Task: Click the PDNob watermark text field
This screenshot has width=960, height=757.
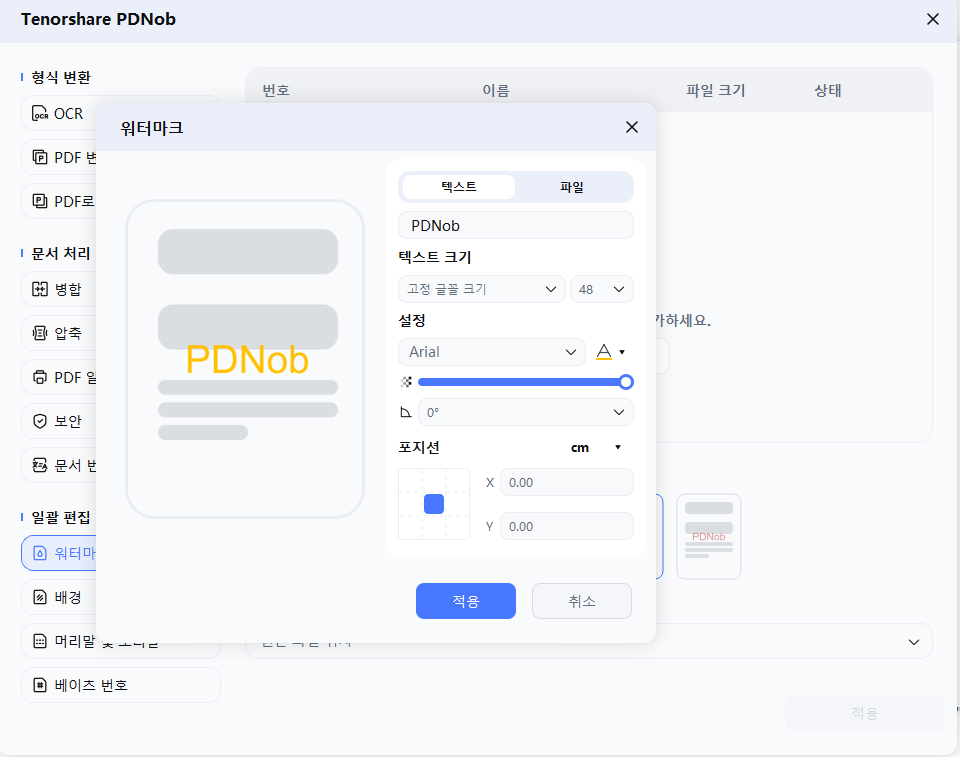Action: (x=516, y=225)
